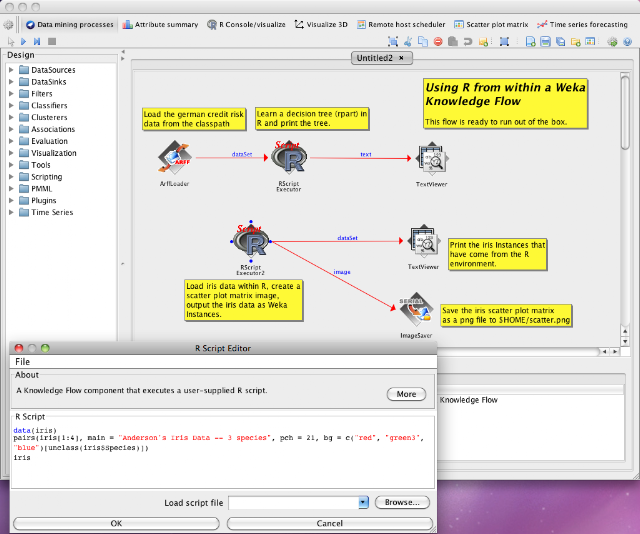Viewport: 640px width, 534px height.
Task: Create new layout toolbar icon
Action: [530, 41]
